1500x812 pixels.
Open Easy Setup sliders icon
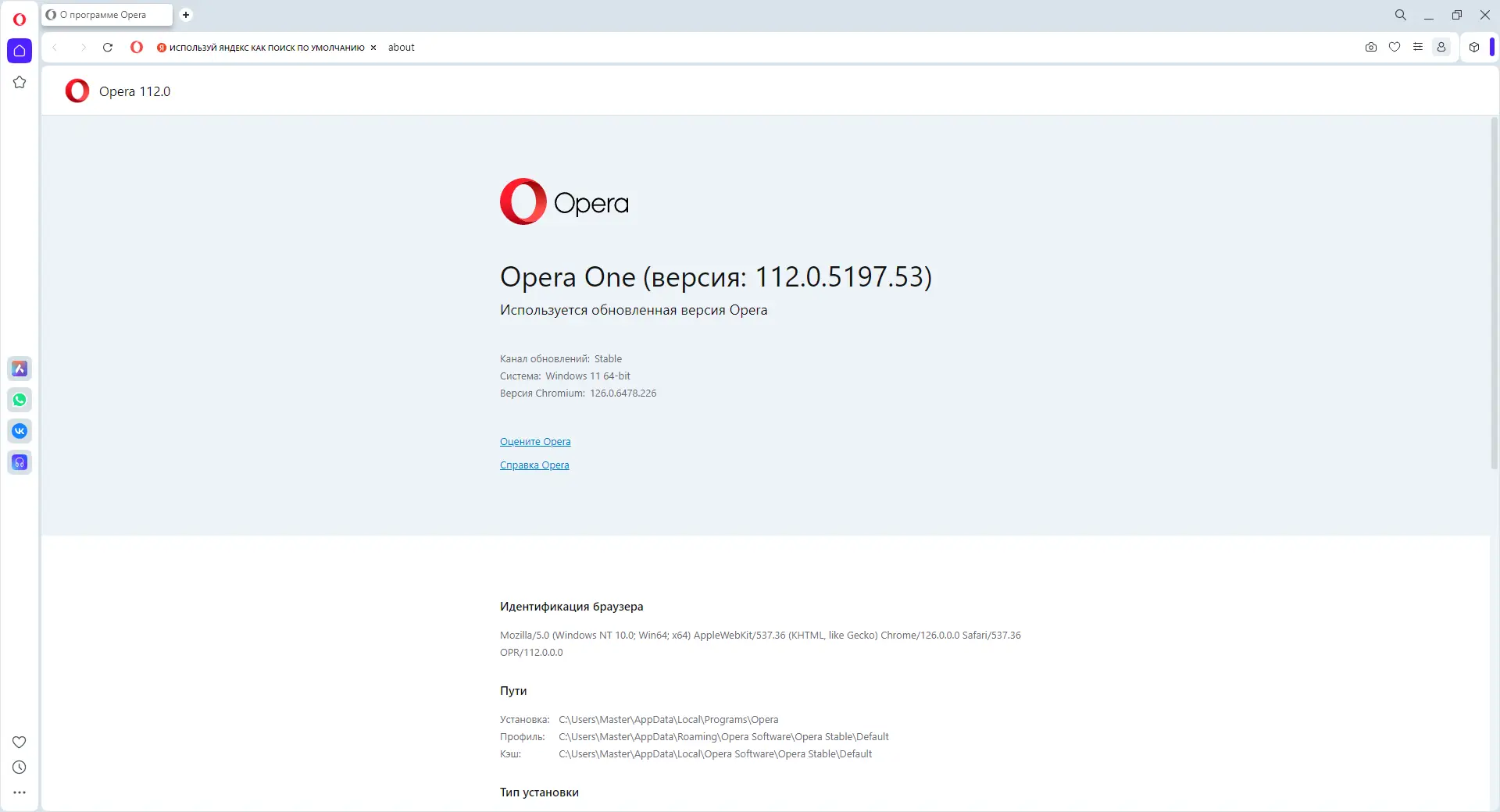1418,48
